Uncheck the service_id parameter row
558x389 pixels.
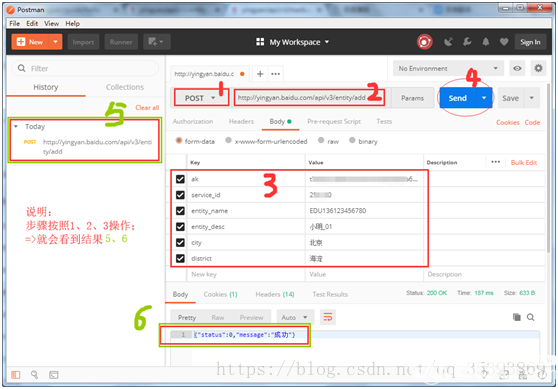click(x=180, y=195)
